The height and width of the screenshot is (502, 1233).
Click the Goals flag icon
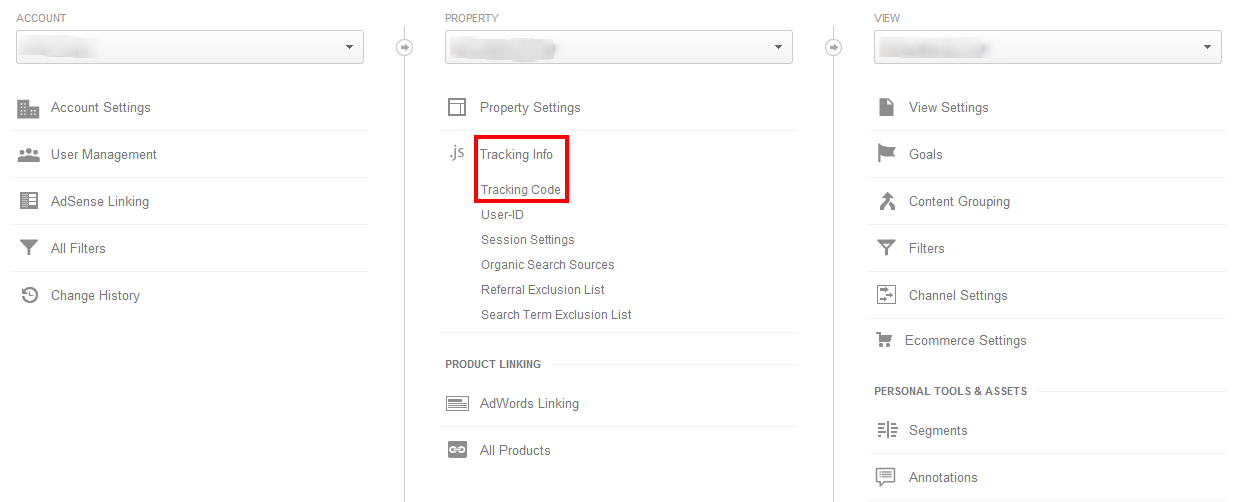tap(886, 154)
